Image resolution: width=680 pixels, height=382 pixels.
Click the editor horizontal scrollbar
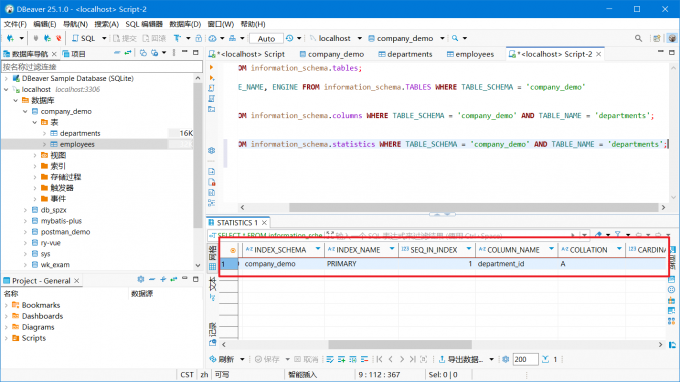474,207
